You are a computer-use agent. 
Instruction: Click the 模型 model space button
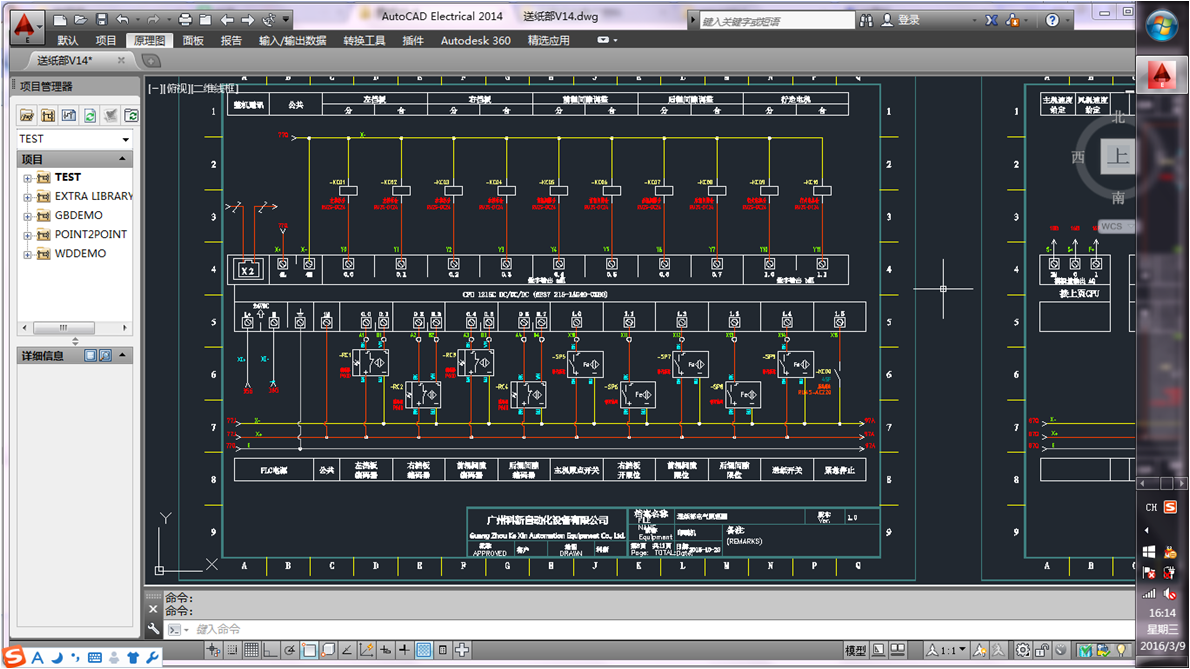(855, 650)
